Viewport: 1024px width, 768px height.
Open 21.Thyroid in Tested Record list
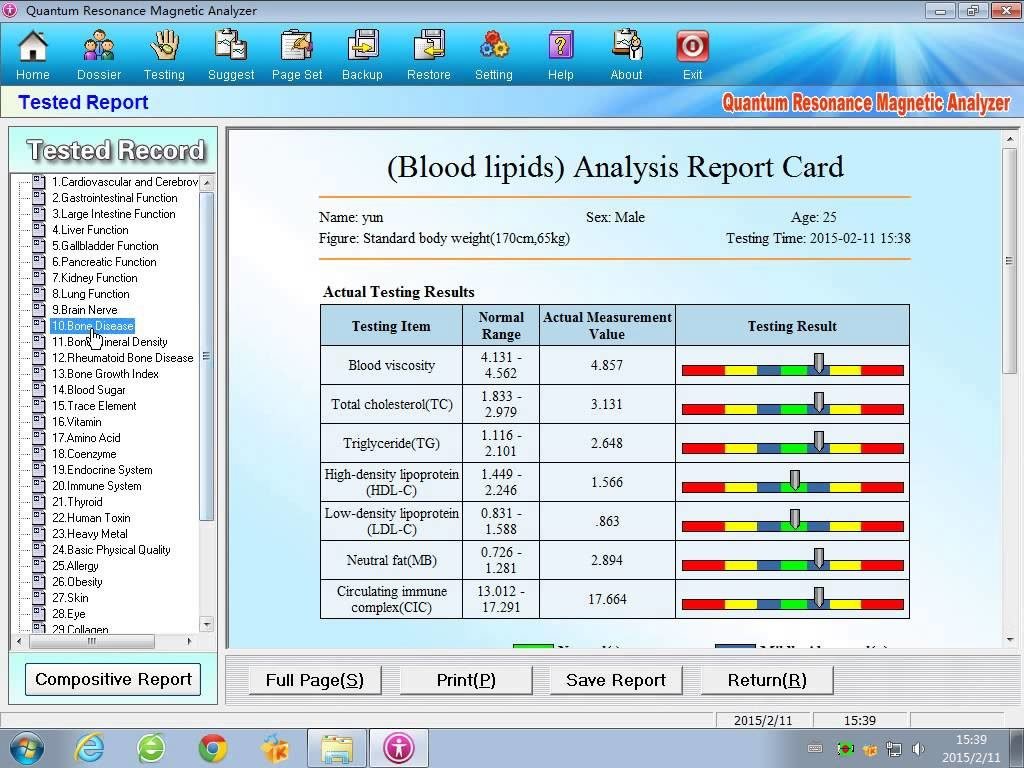click(x=77, y=502)
